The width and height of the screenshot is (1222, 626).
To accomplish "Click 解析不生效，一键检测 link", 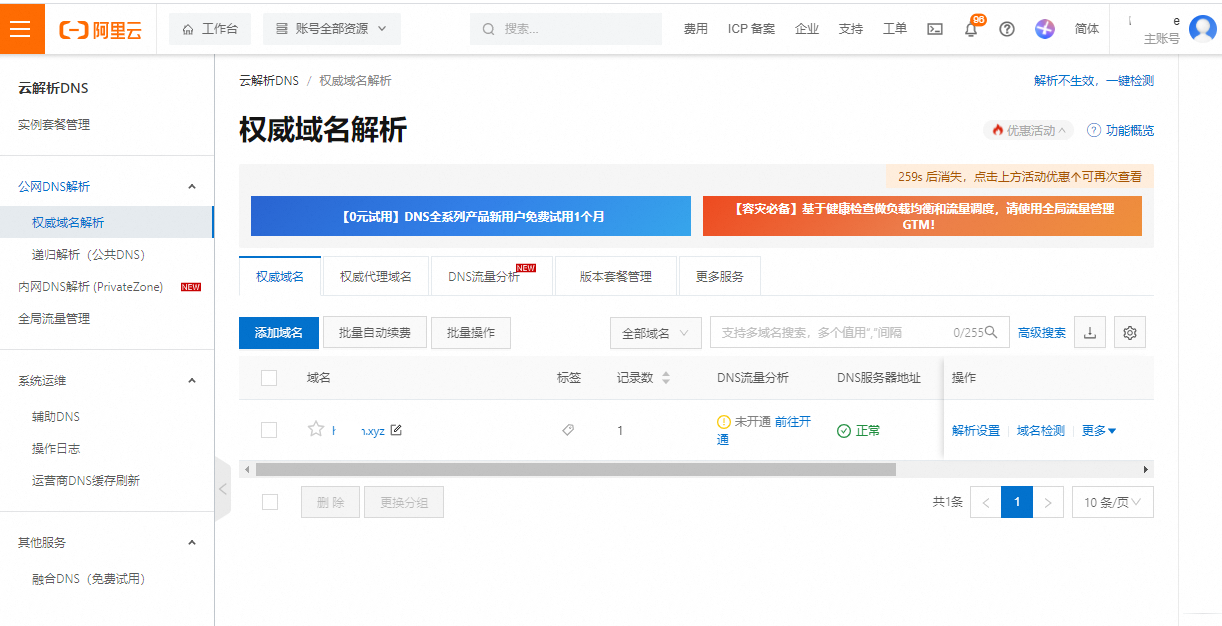I will tap(1094, 80).
